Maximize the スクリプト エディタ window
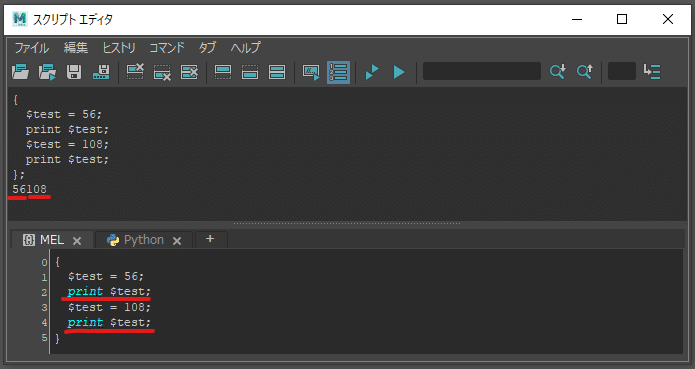Screen dimensions: 695x369 point(622,19)
